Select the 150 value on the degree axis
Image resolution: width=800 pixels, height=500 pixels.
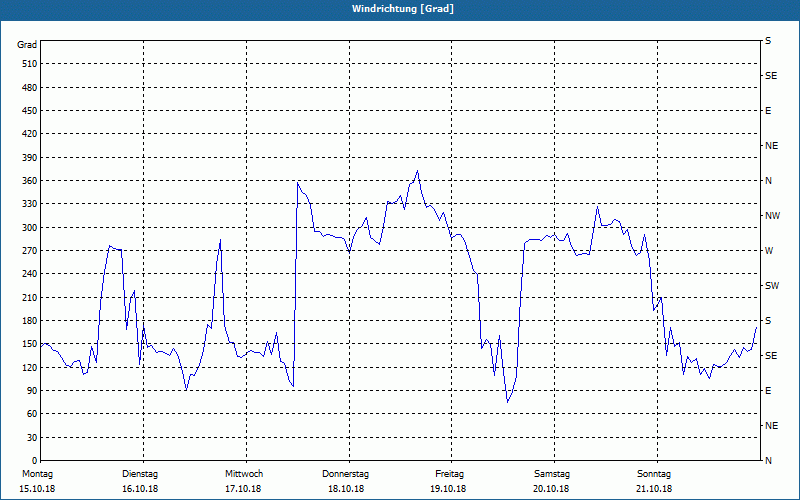pyautogui.click(x=30, y=344)
